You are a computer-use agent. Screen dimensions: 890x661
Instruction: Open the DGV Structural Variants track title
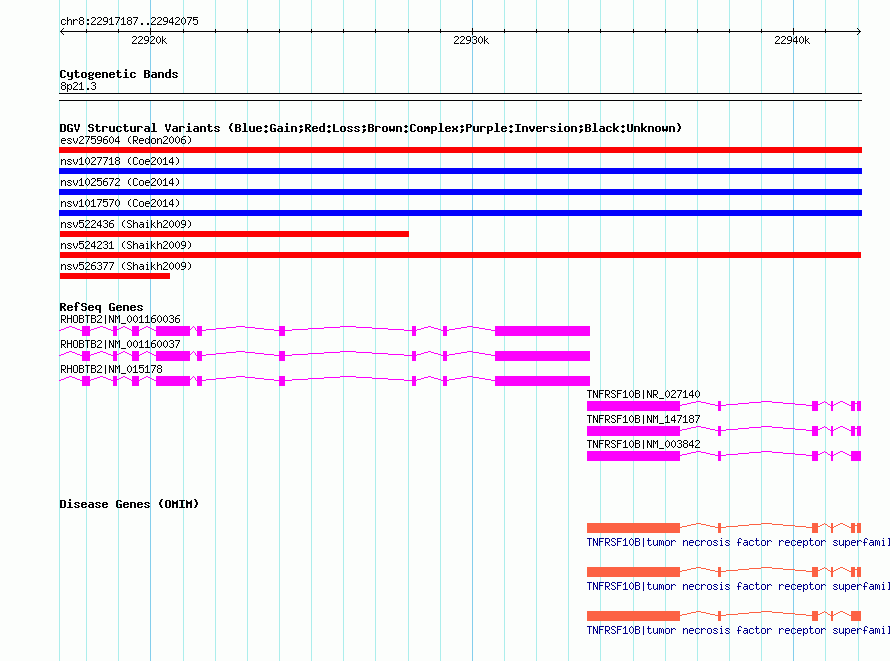click(371, 128)
